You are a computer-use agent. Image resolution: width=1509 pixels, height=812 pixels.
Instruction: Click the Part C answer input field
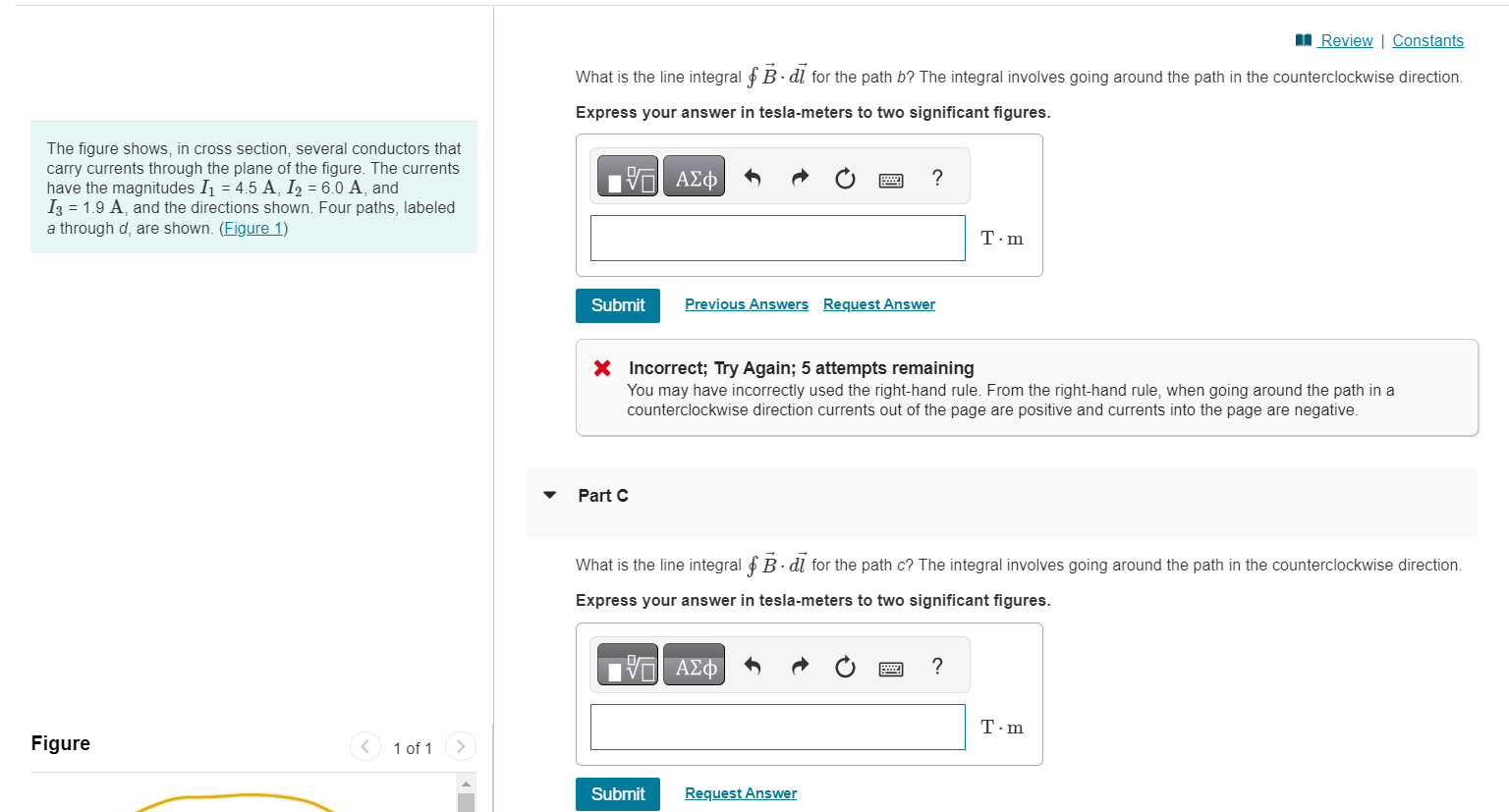tap(778, 728)
